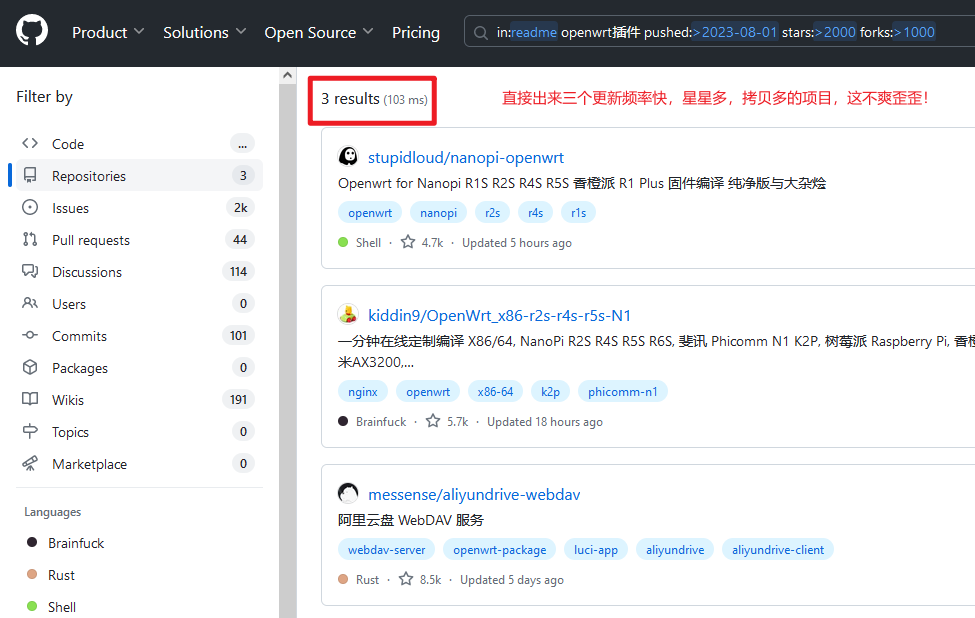Screen dimensions: 975x618
Task: Filter results by Users
Action: tap(139, 303)
